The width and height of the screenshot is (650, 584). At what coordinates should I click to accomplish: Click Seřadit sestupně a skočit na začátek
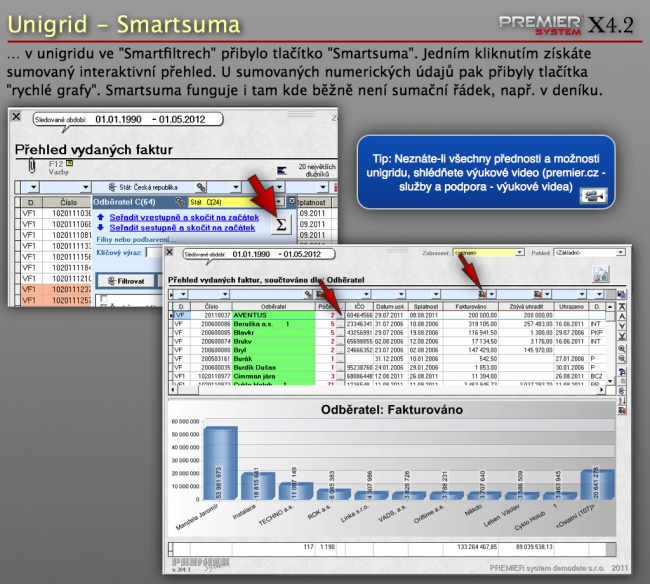tap(182, 228)
